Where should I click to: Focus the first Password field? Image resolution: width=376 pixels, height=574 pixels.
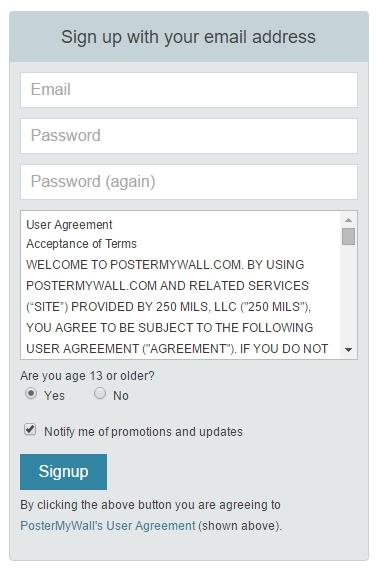(x=189, y=136)
